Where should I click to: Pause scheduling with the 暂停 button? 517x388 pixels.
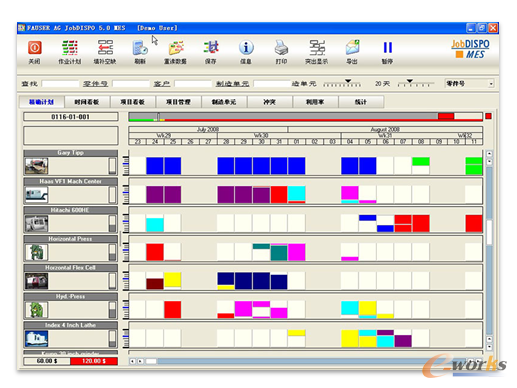387,48
